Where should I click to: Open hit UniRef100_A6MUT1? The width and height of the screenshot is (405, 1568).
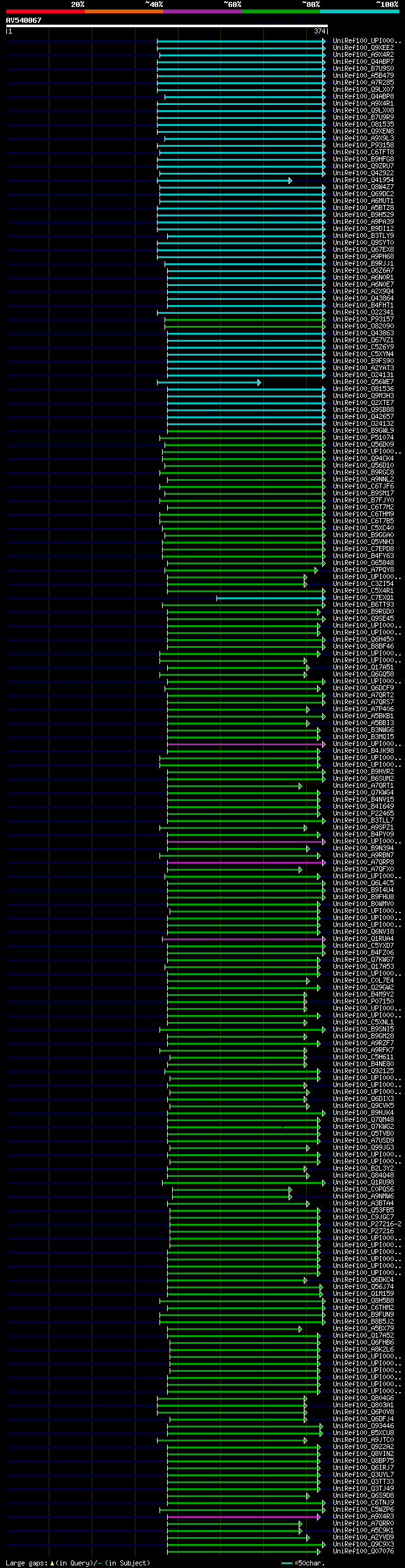363,201
